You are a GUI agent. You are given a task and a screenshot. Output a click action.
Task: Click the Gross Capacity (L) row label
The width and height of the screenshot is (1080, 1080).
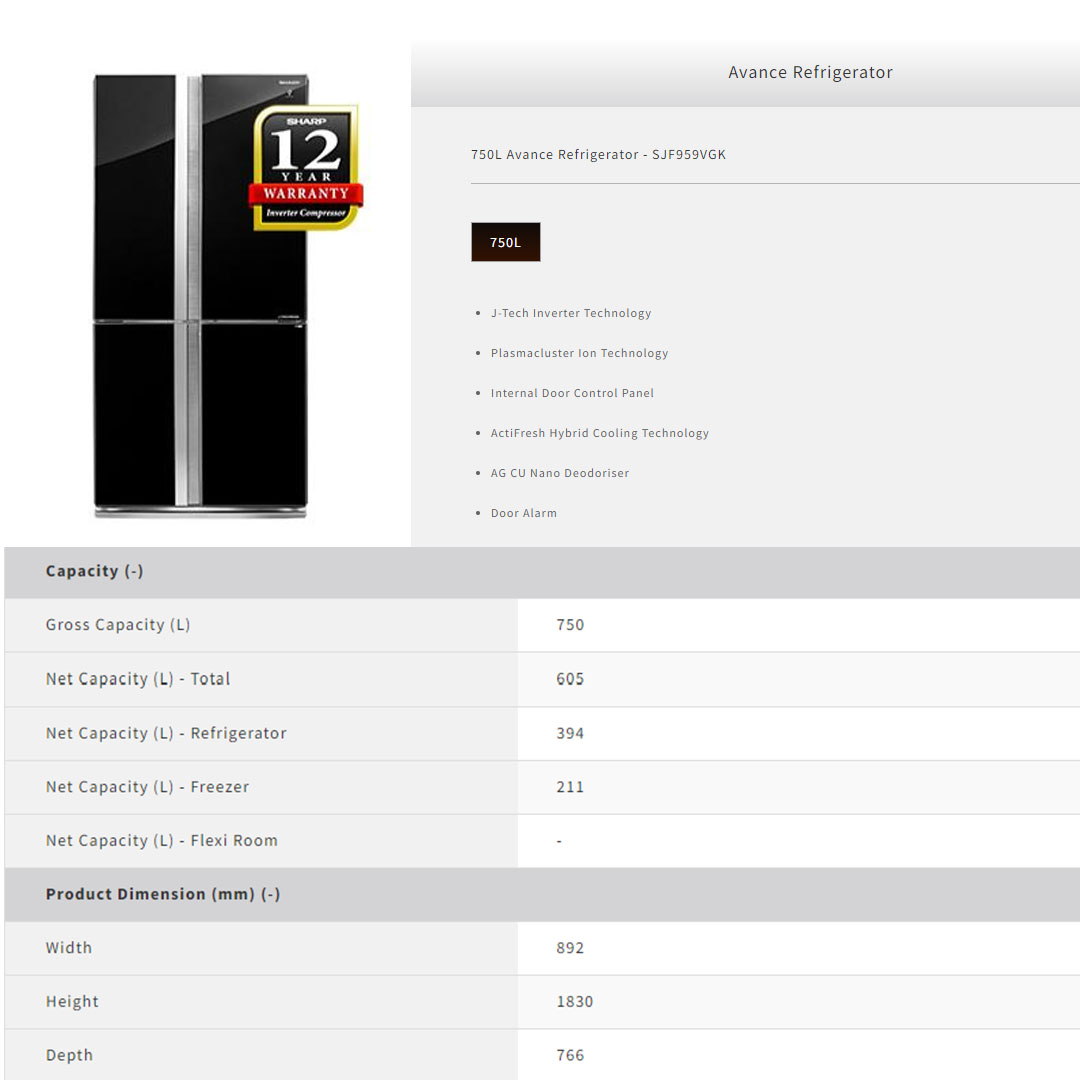(118, 625)
